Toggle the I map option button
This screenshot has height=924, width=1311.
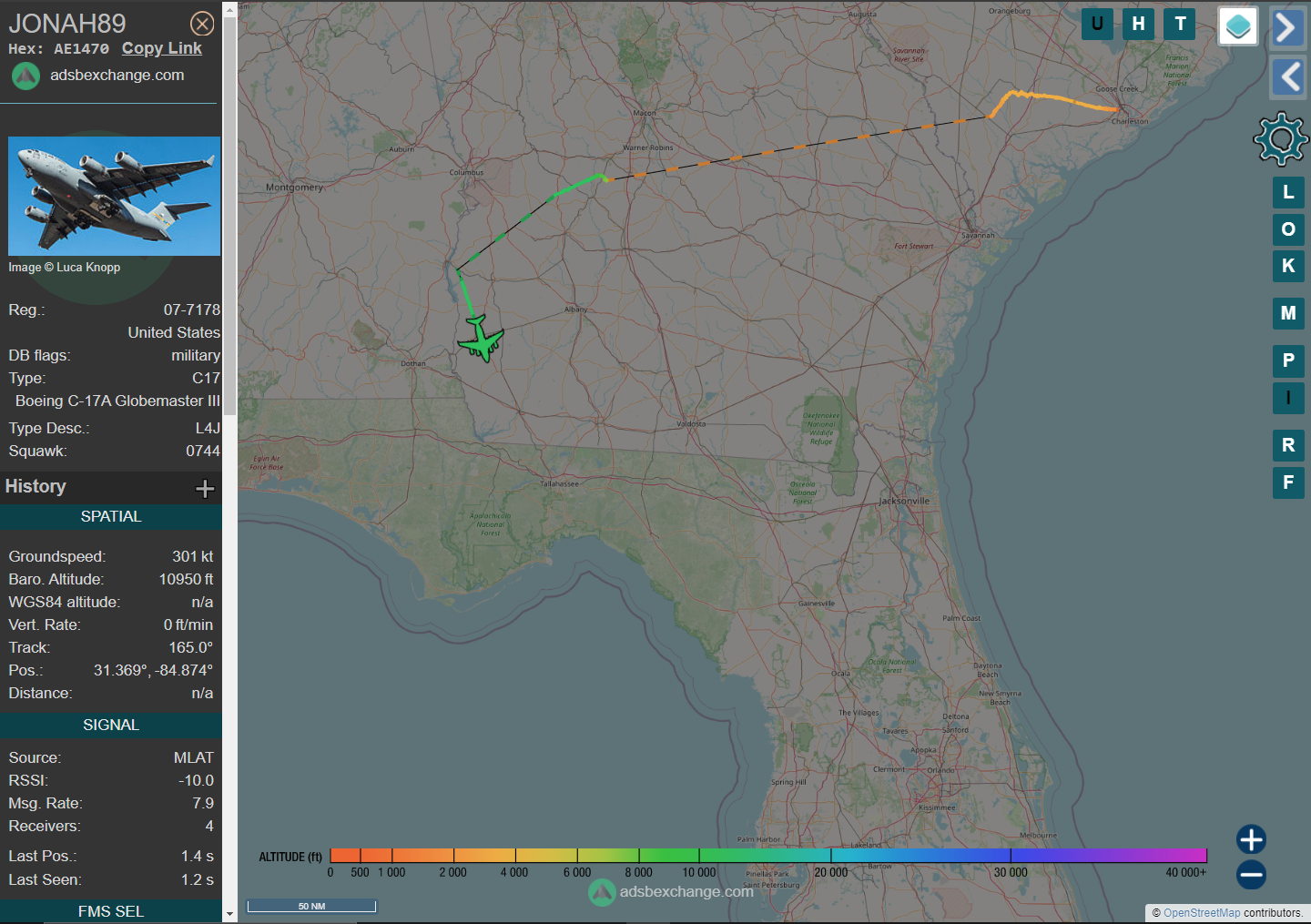pyautogui.click(x=1288, y=398)
